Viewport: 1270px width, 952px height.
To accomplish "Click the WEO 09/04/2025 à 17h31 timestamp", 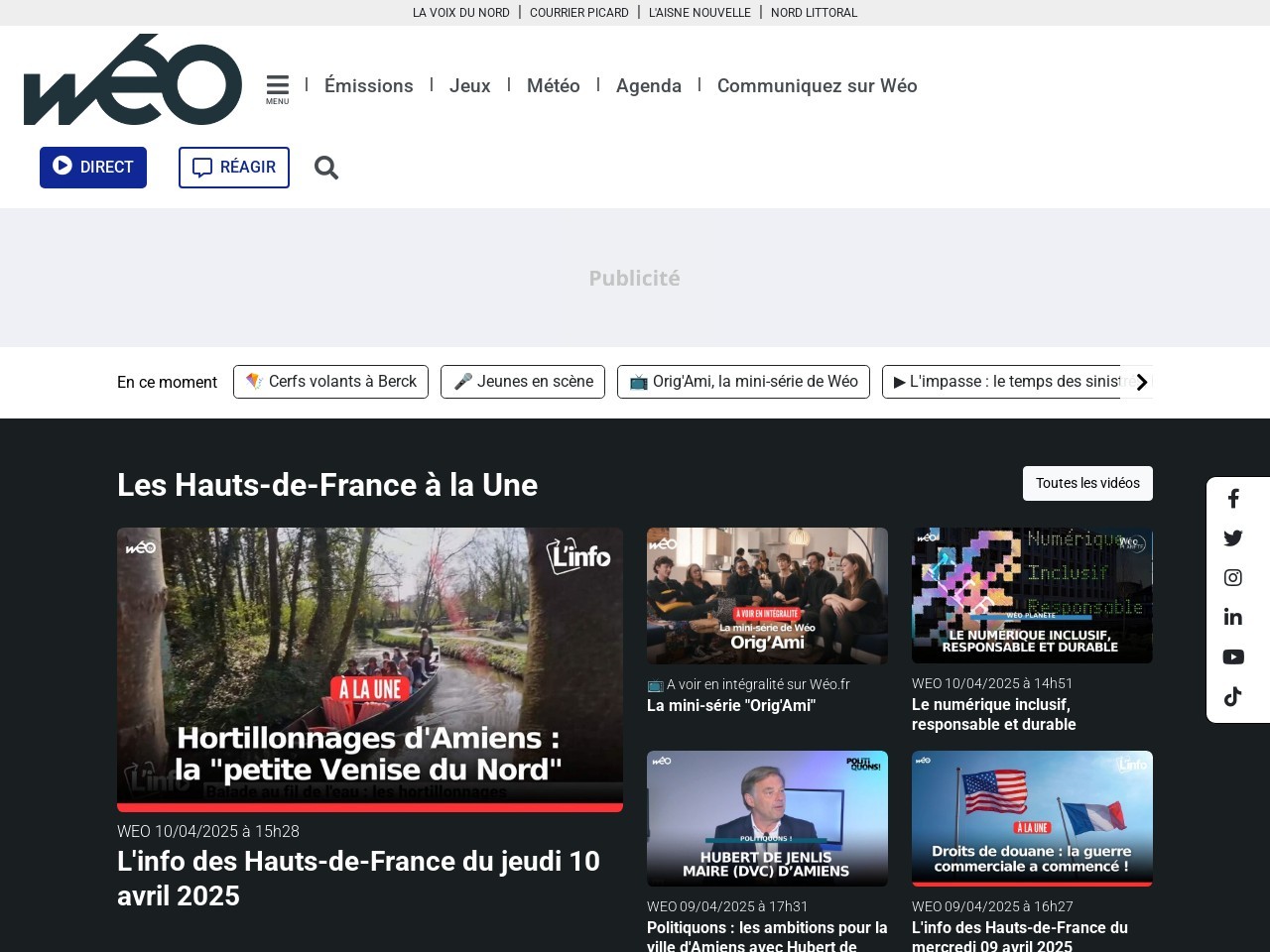I will point(727,906).
